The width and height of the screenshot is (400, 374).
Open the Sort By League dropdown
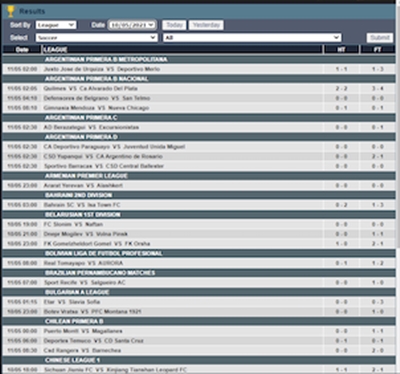click(x=56, y=25)
